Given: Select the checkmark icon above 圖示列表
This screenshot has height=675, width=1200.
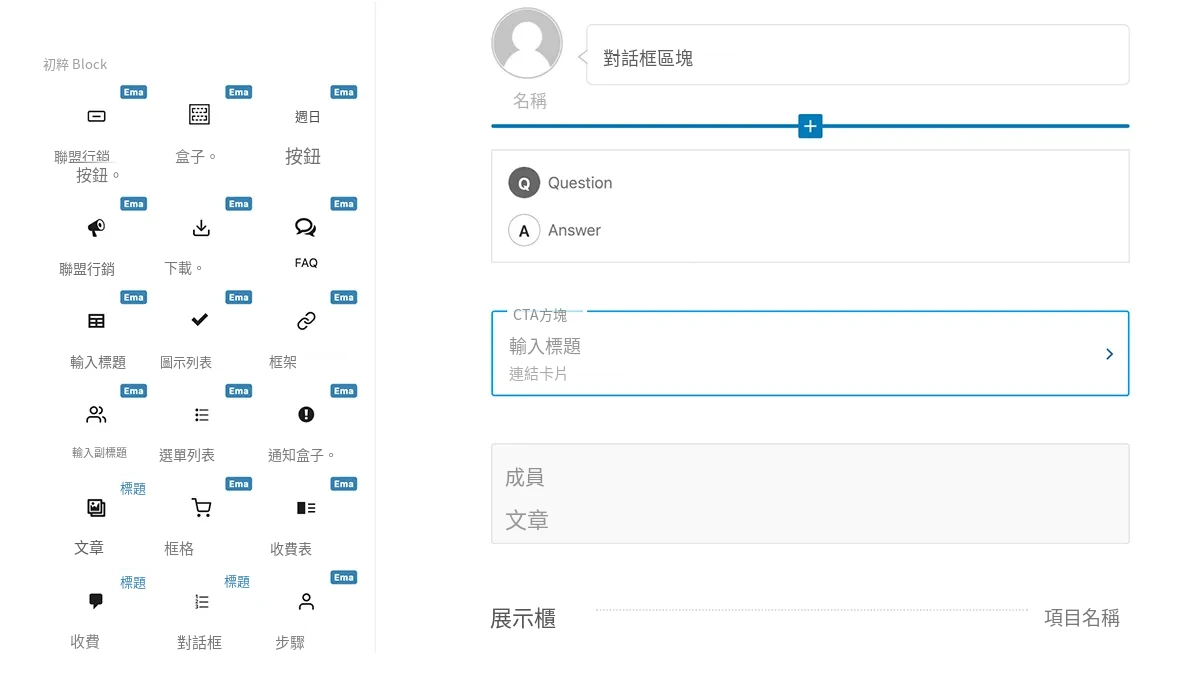Looking at the screenshot, I should point(199,320).
